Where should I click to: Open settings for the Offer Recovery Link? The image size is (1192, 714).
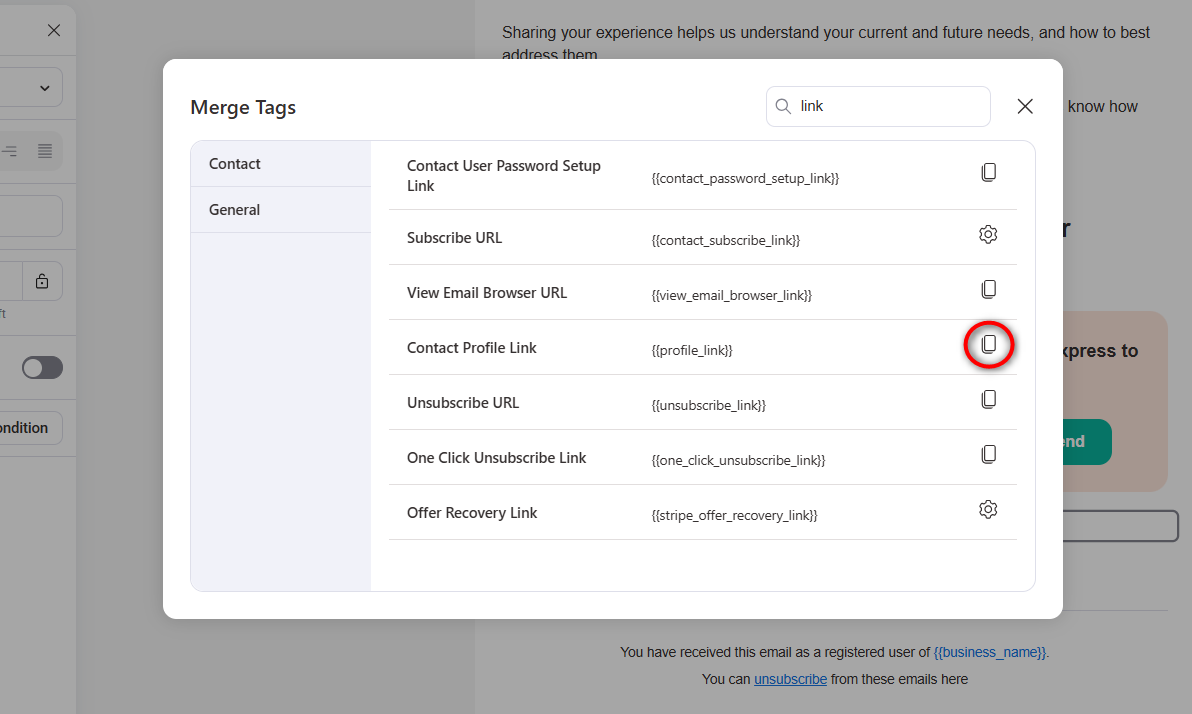tap(988, 509)
